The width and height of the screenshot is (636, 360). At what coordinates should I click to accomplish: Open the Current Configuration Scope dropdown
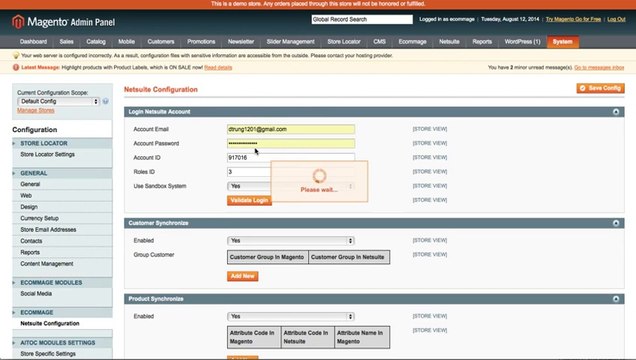(x=58, y=101)
